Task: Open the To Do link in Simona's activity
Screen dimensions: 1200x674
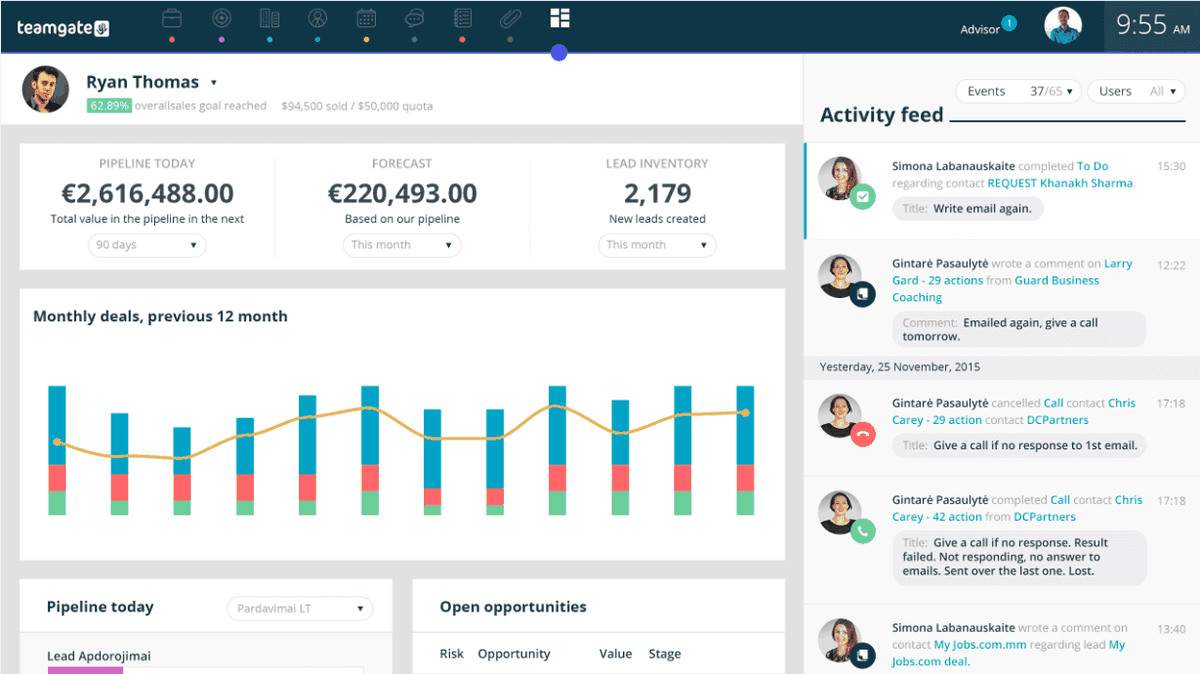Action: (x=1092, y=166)
